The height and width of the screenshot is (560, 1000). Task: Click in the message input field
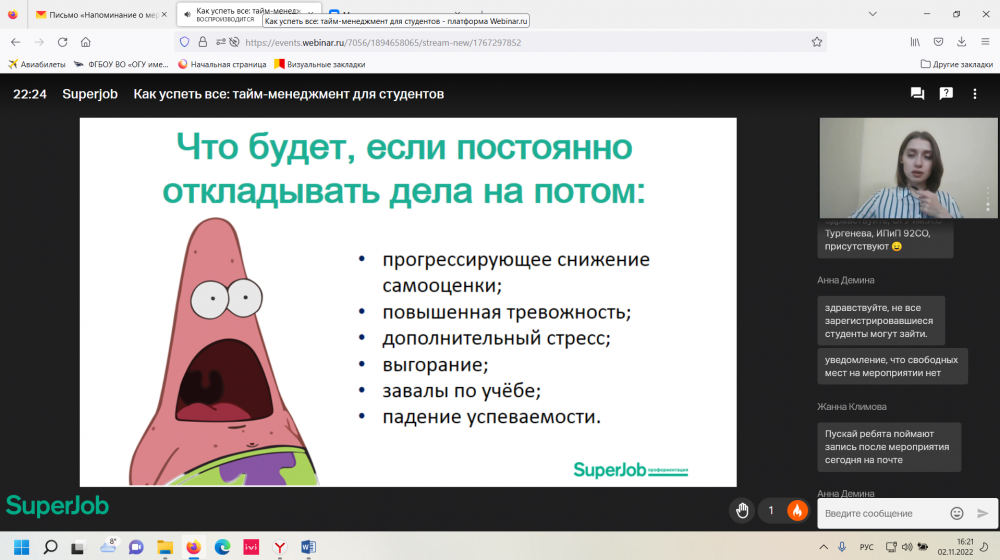[x=880, y=513]
